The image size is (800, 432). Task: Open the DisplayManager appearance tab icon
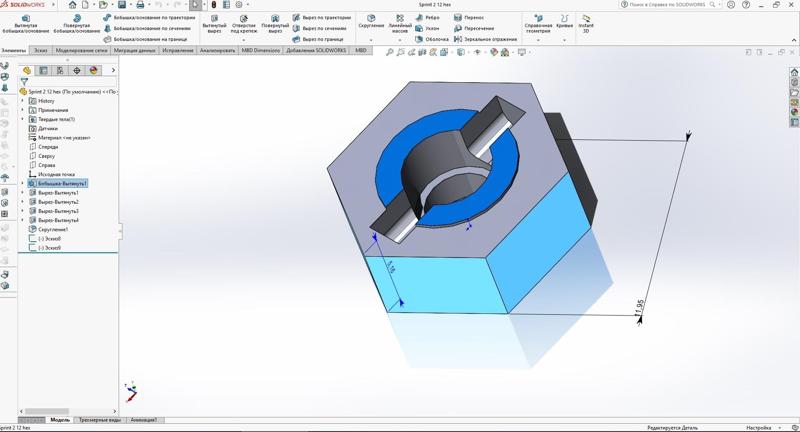tap(94, 70)
